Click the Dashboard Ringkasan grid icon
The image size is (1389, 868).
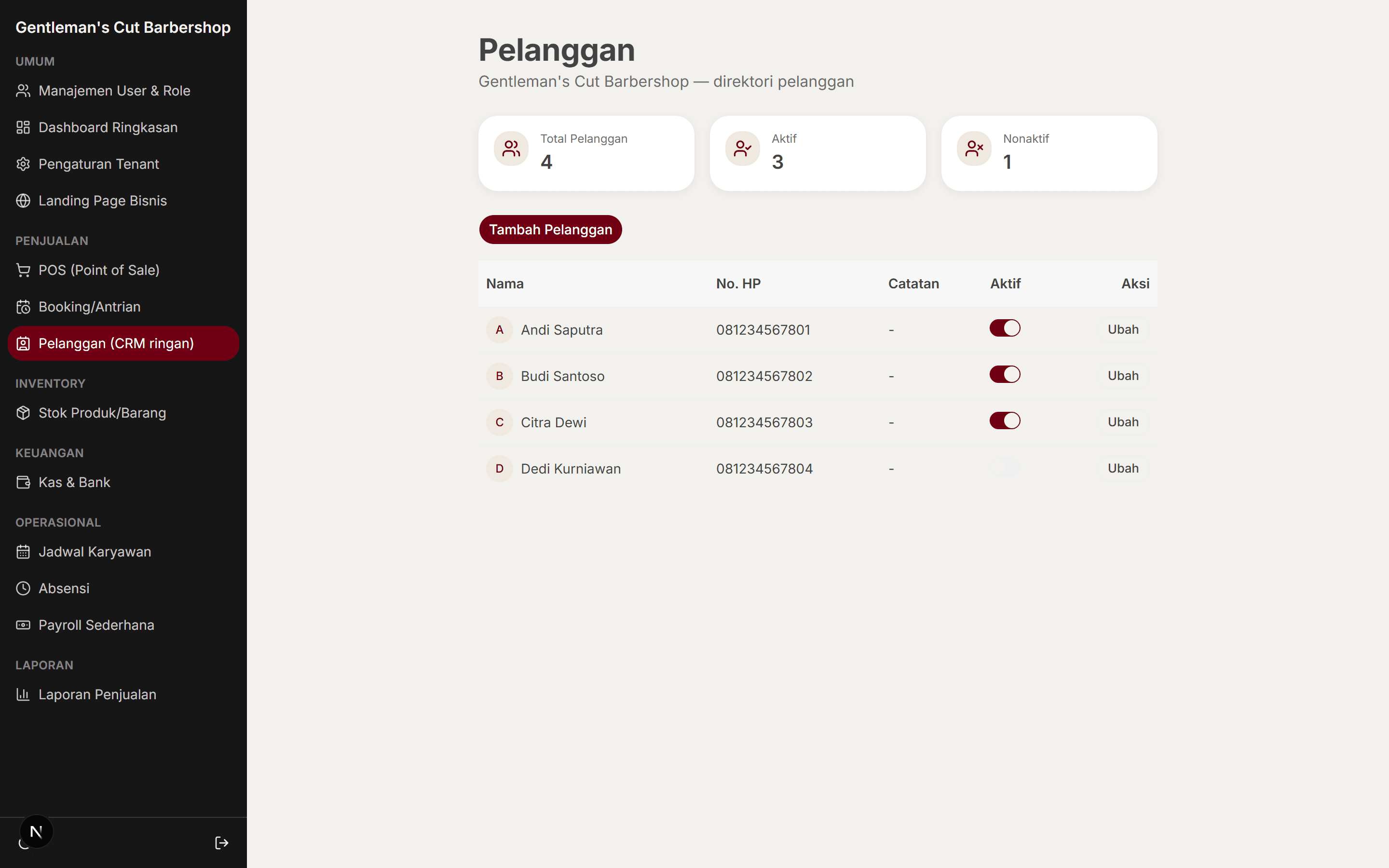click(x=23, y=127)
